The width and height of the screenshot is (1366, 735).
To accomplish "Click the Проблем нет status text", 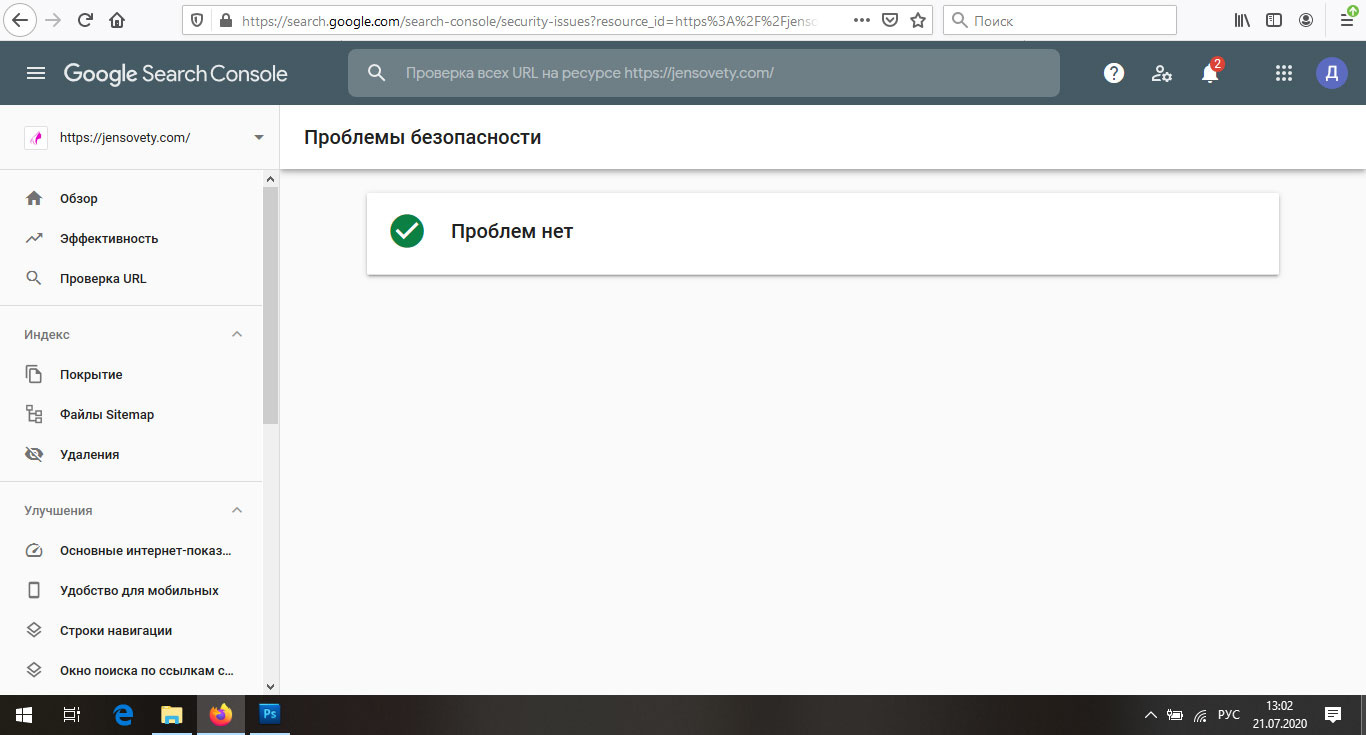I will [x=512, y=232].
